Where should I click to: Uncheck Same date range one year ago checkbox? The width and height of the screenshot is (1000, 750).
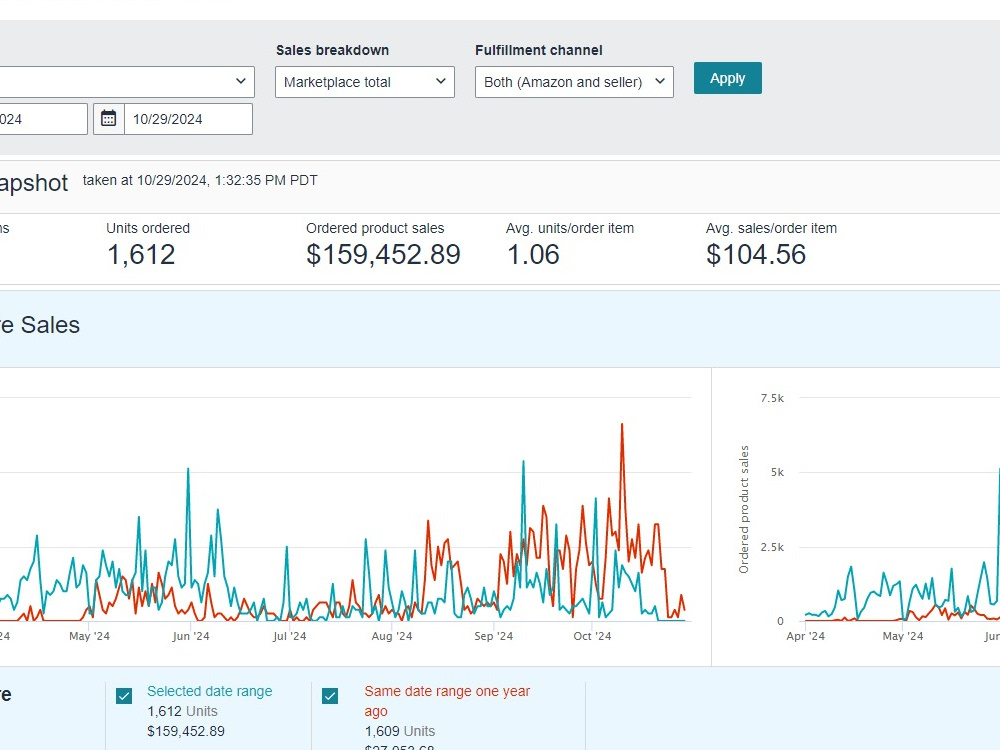(x=330, y=696)
